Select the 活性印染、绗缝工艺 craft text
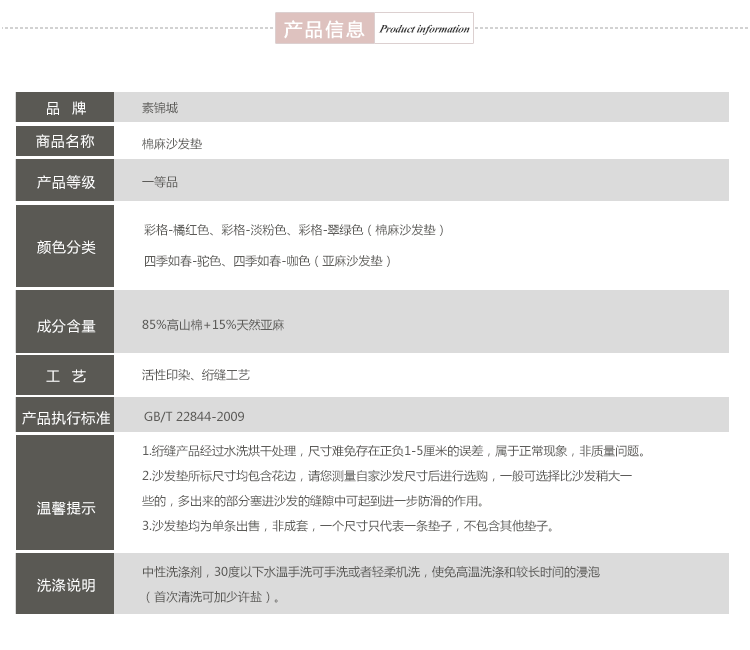 196,375
